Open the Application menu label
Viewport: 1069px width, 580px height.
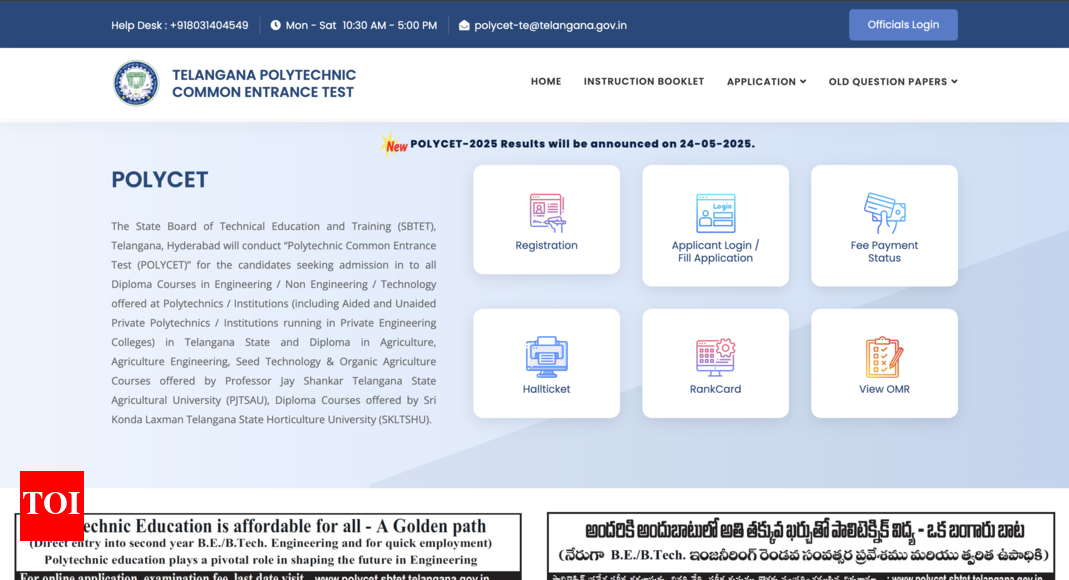pos(761,81)
